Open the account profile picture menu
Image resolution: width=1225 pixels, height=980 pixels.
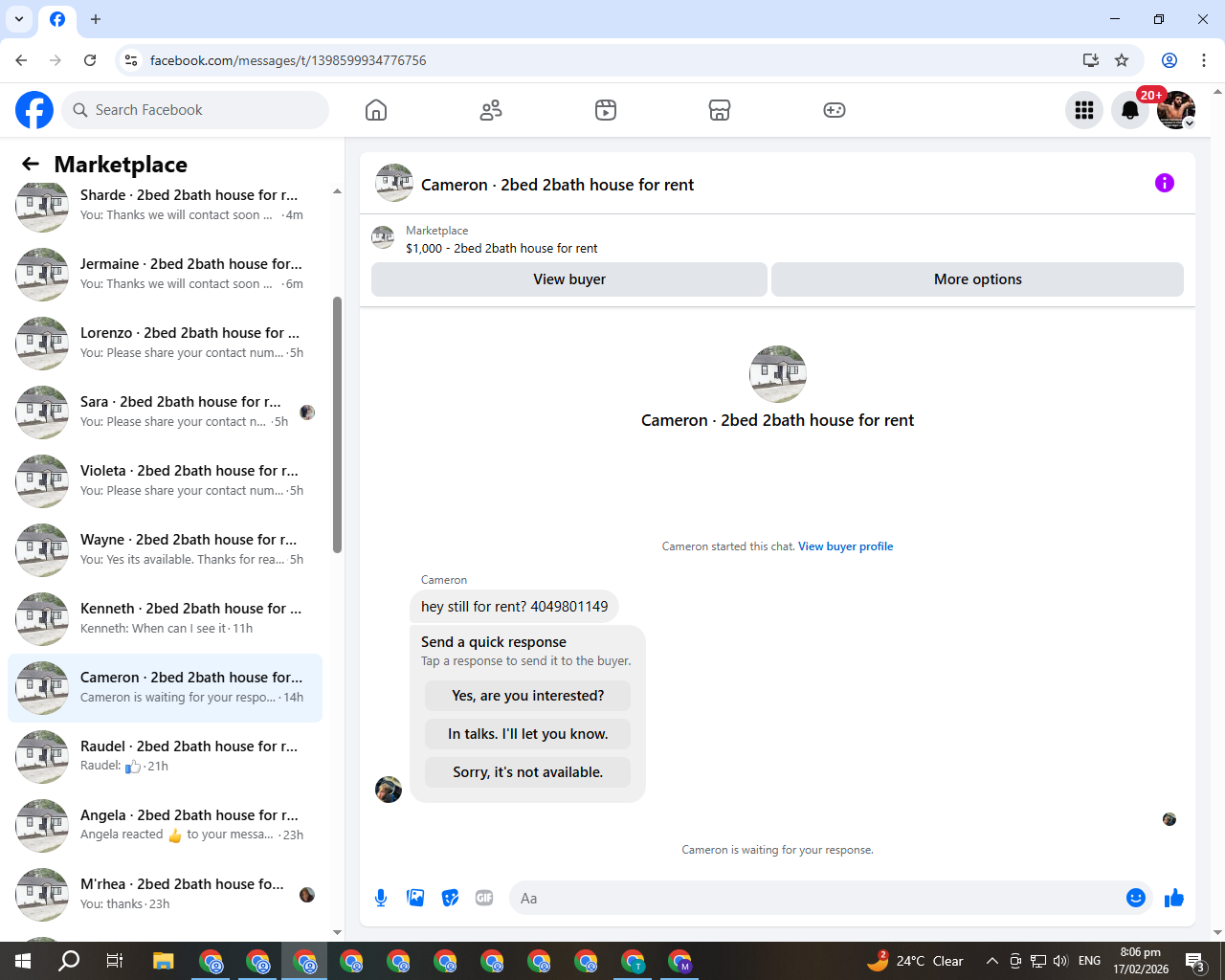pos(1176,110)
